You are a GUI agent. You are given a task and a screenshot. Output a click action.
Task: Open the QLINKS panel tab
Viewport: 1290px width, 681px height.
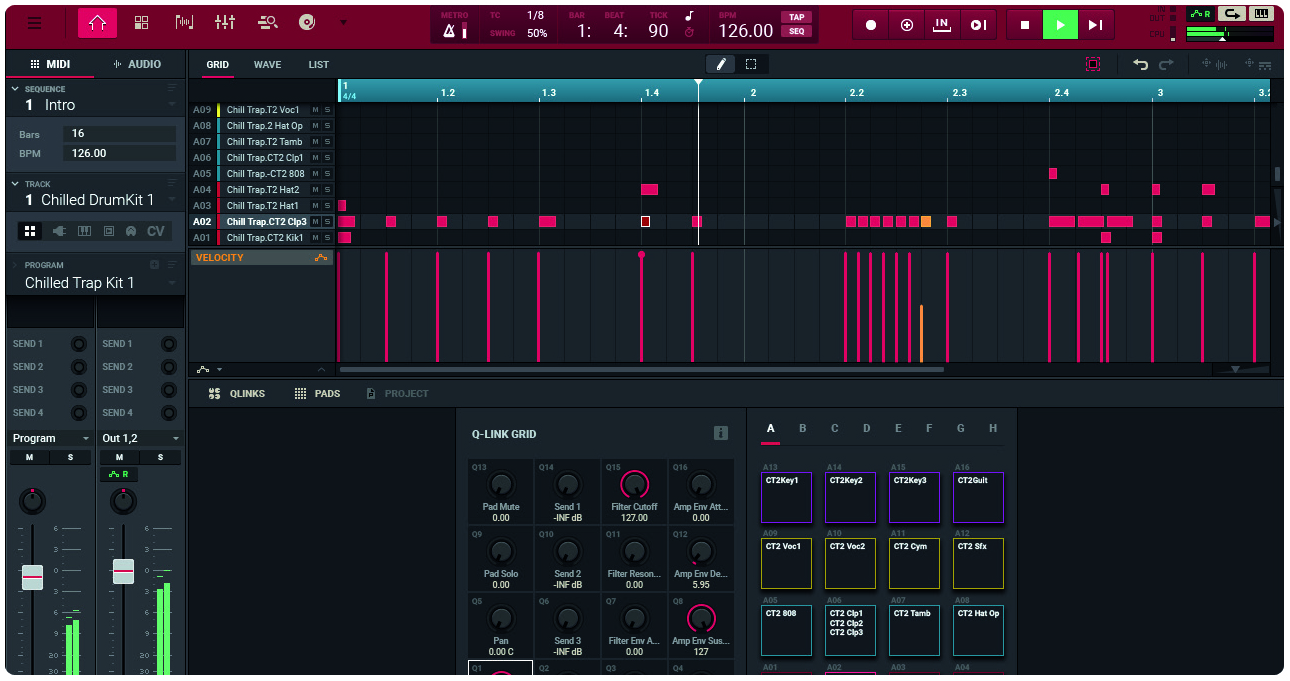tap(237, 394)
